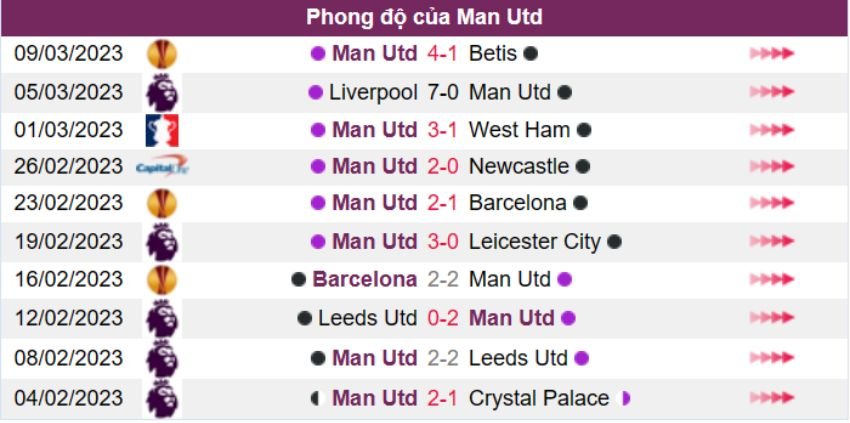Click purple dot beside Liverpool
Screen dimensions: 850x423
tap(316, 92)
